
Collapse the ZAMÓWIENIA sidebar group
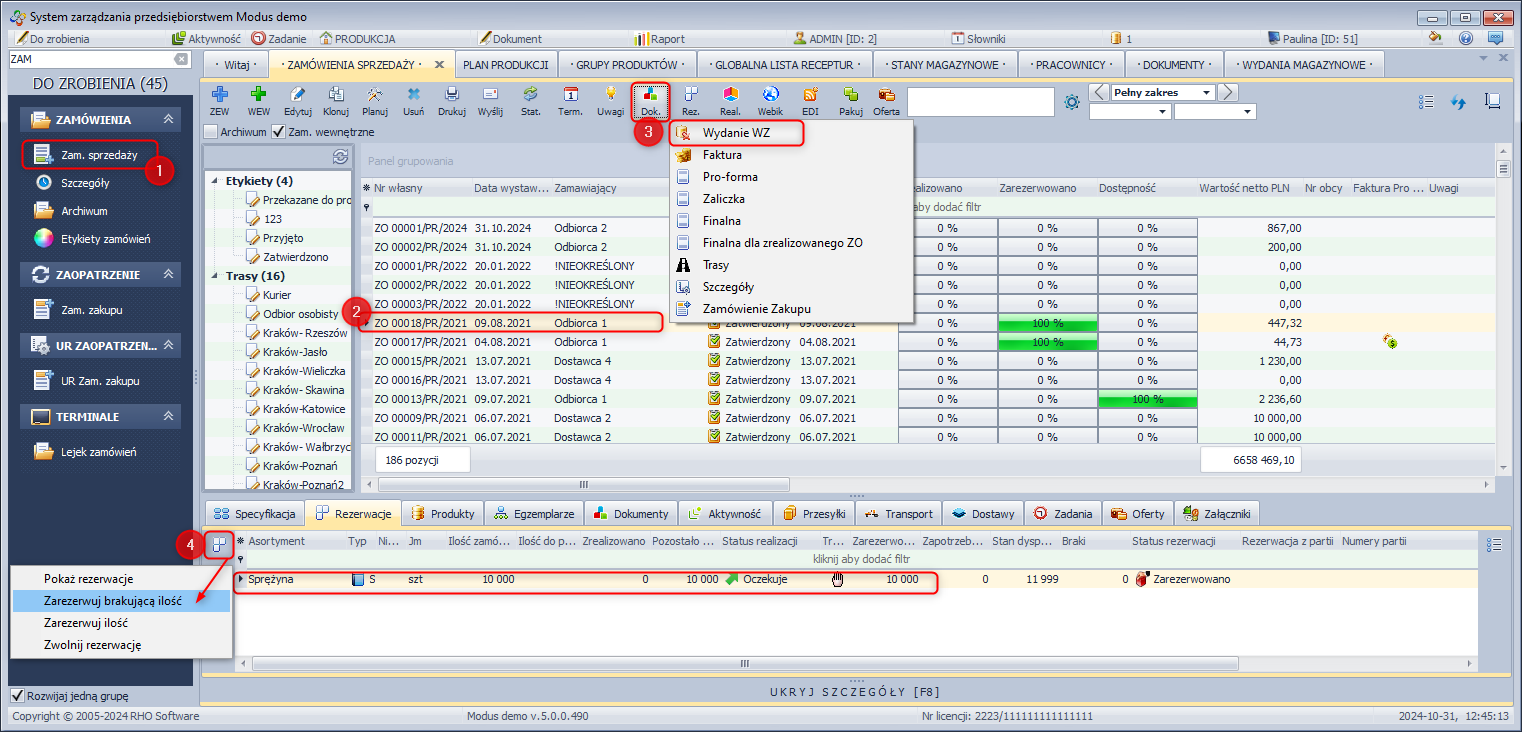169,120
